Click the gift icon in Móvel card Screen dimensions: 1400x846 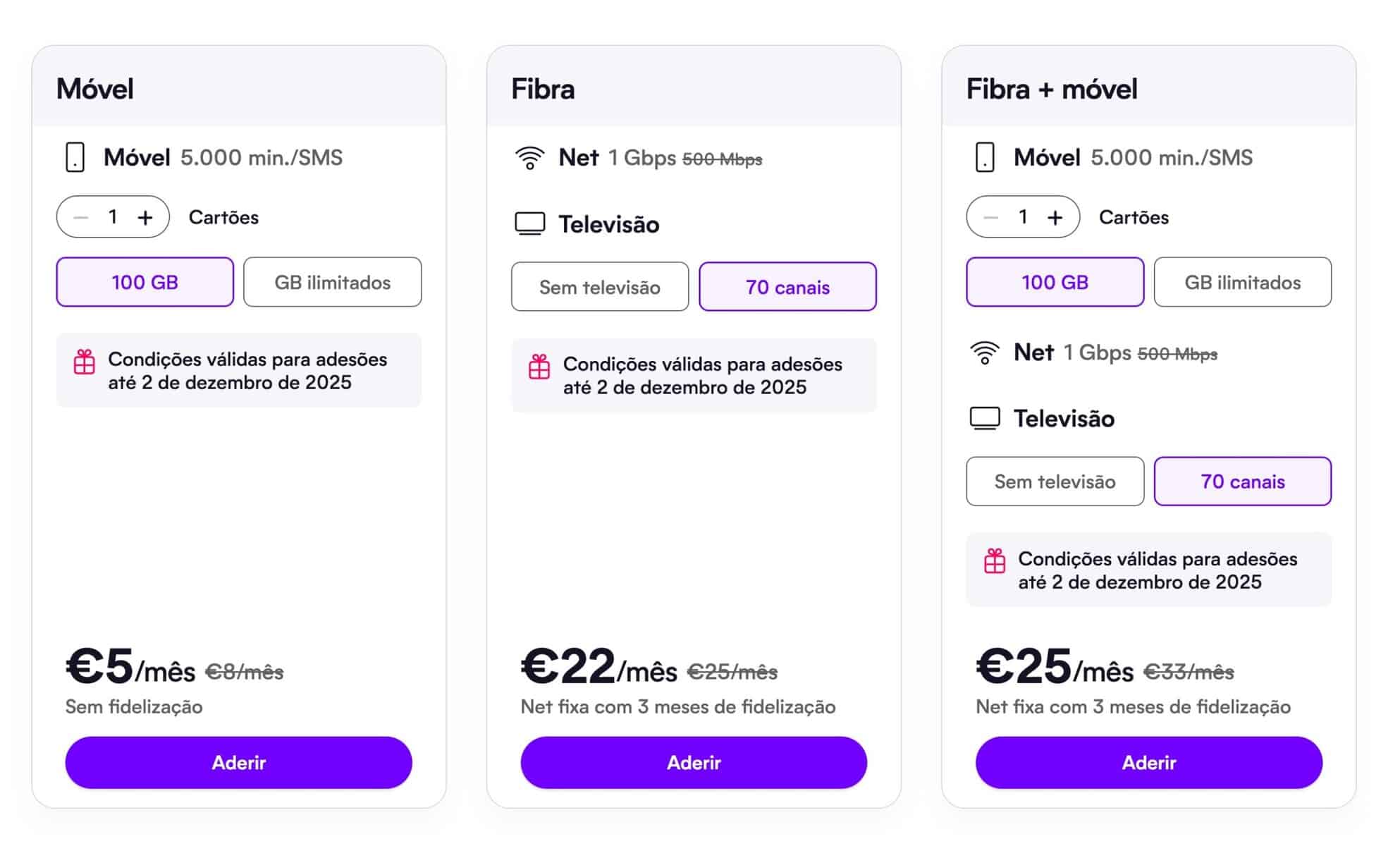[x=85, y=362]
